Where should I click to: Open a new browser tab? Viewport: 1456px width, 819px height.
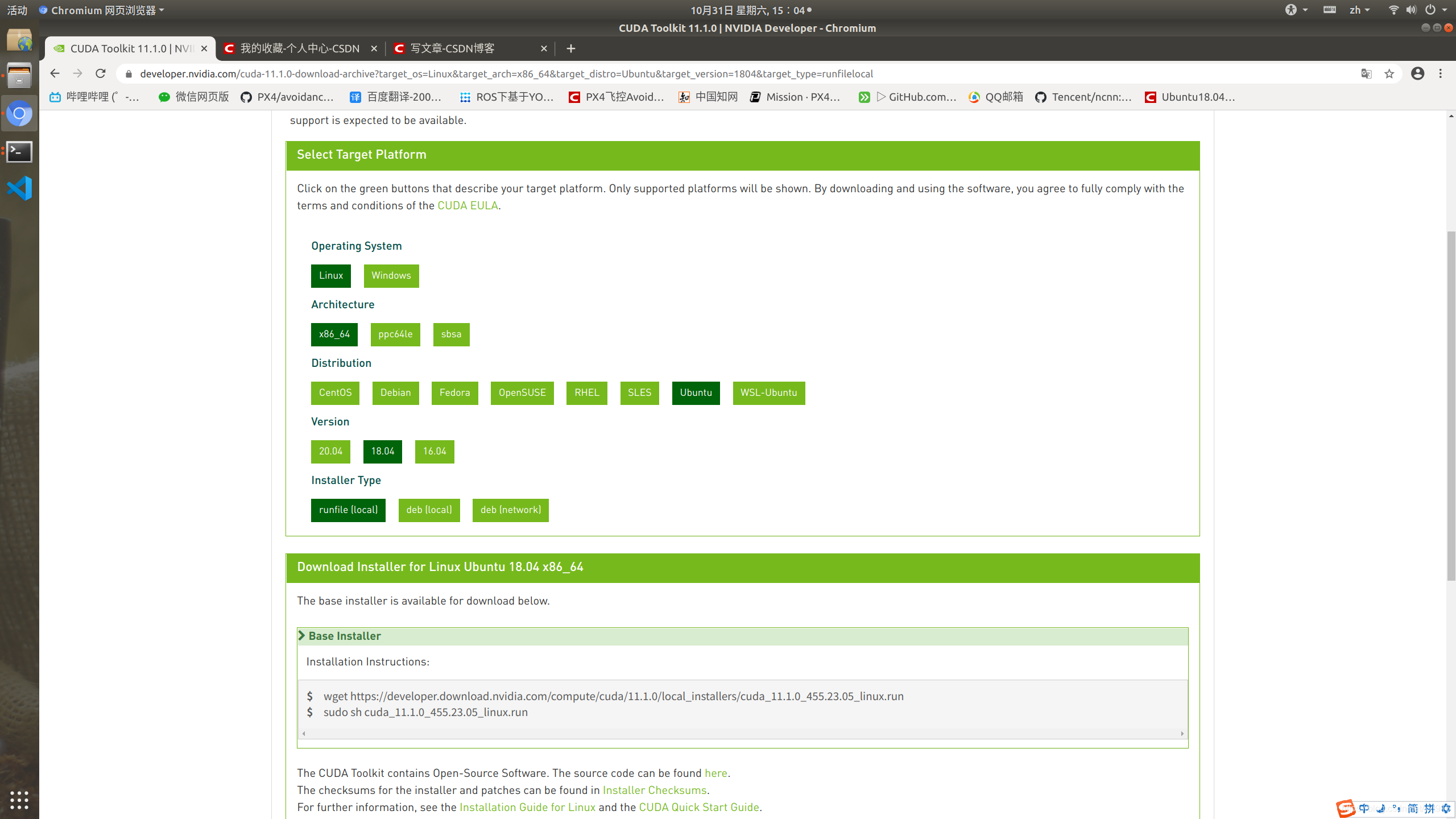coord(571,49)
